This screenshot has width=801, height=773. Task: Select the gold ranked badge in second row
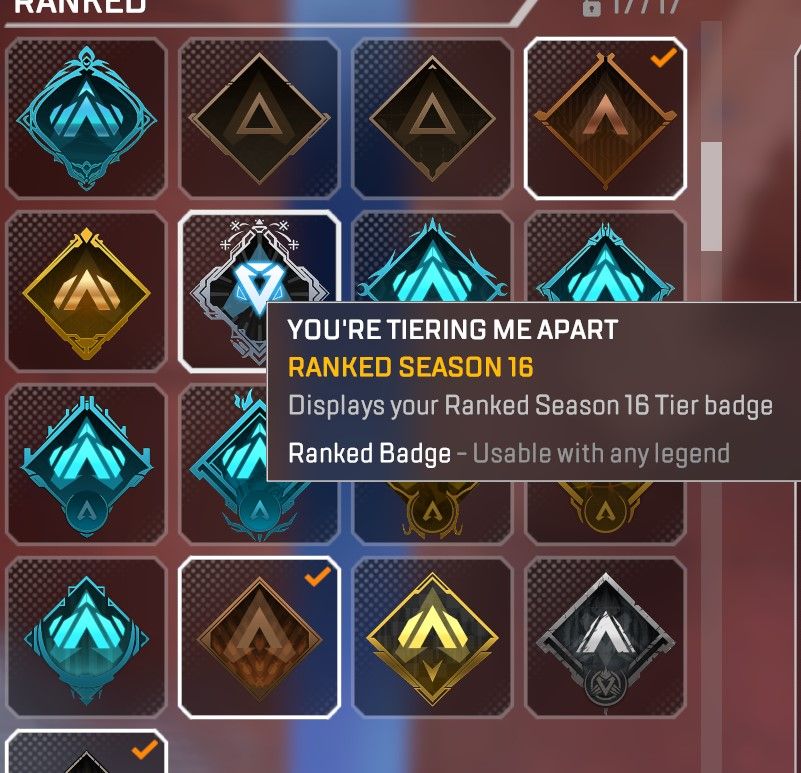pyautogui.click(x=86, y=291)
